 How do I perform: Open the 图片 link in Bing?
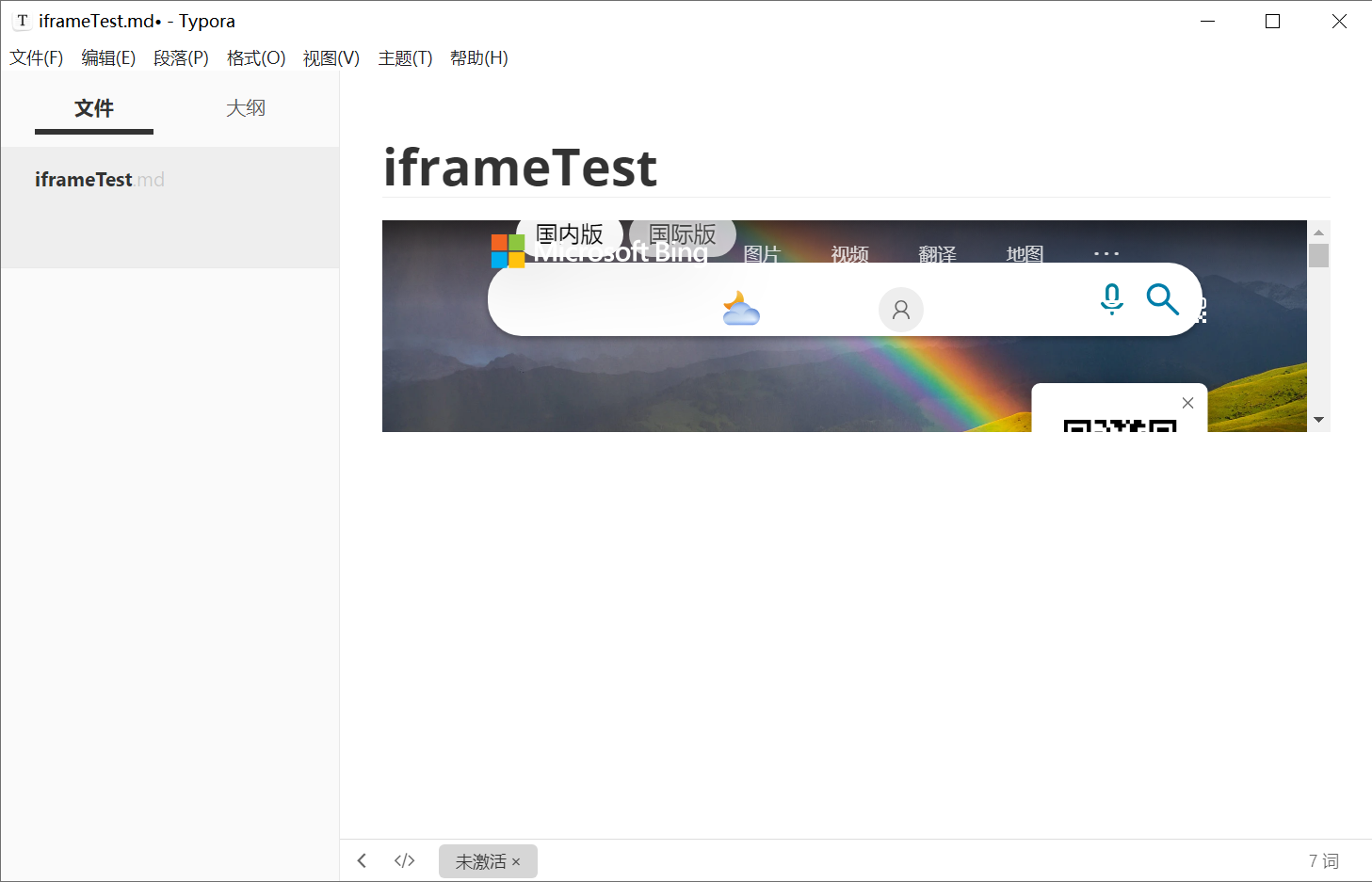coord(763,254)
